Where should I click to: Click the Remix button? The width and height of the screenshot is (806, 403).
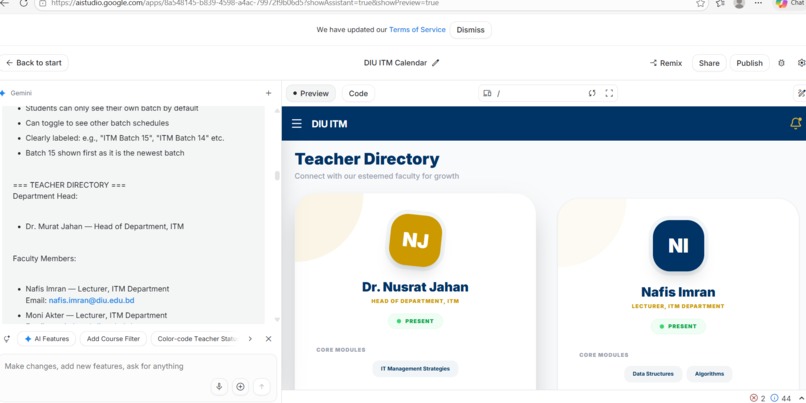[x=666, y=63]
